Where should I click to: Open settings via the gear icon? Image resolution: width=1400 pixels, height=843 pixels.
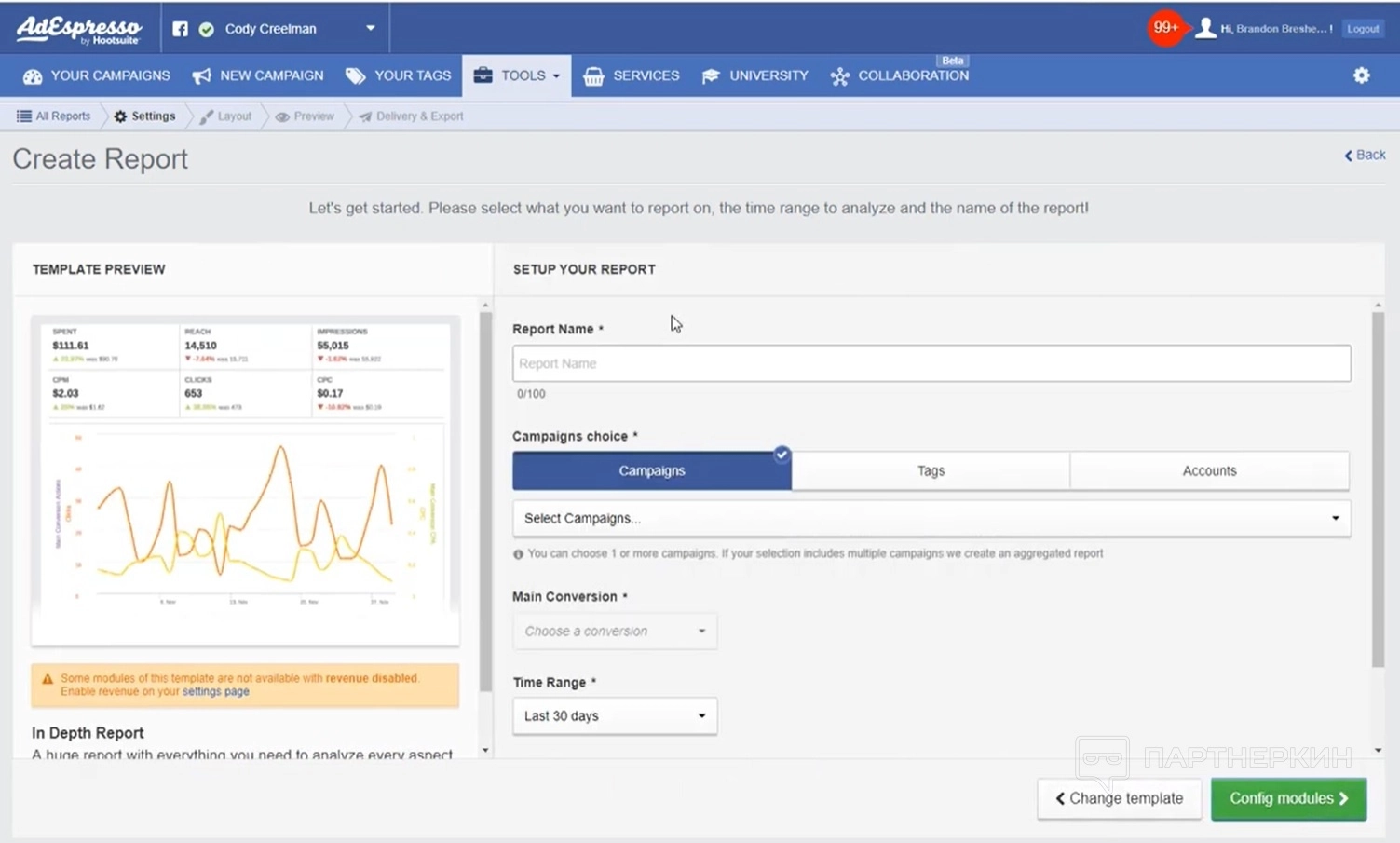1361,75
